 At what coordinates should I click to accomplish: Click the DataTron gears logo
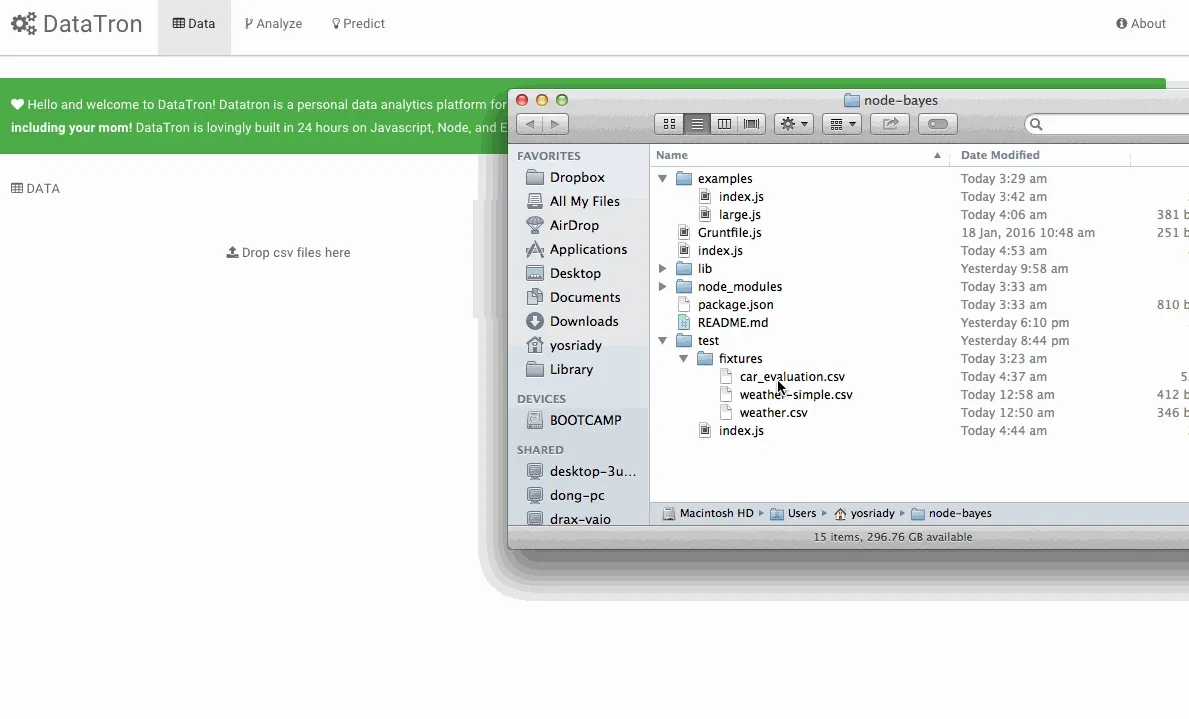tap(24, 24)
